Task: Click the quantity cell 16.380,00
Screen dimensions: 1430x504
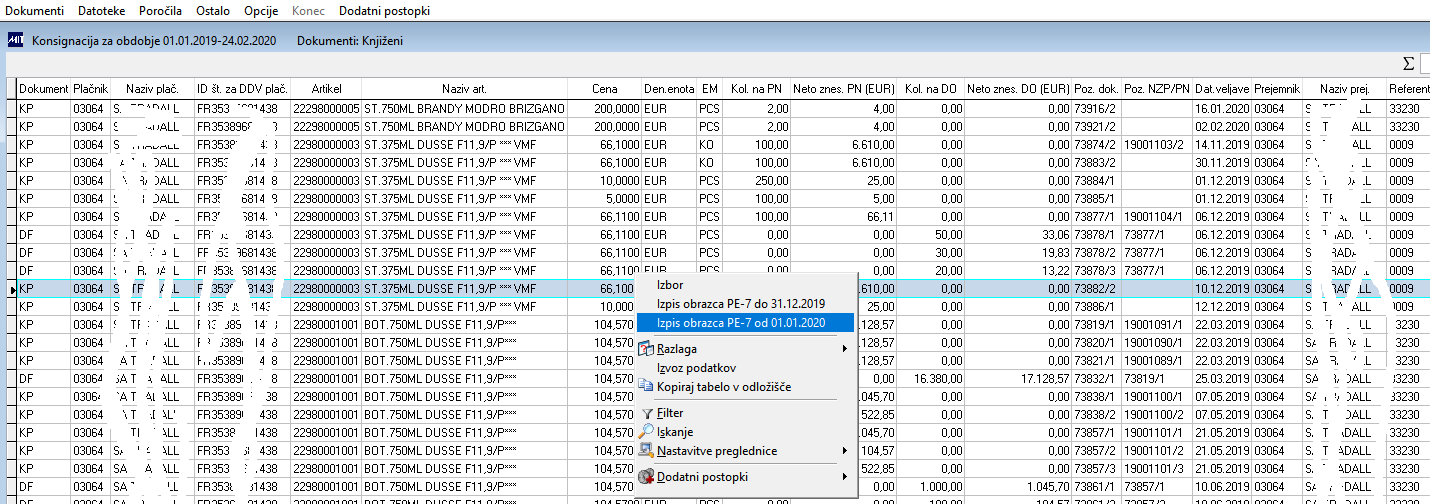Action: (930, 379)
